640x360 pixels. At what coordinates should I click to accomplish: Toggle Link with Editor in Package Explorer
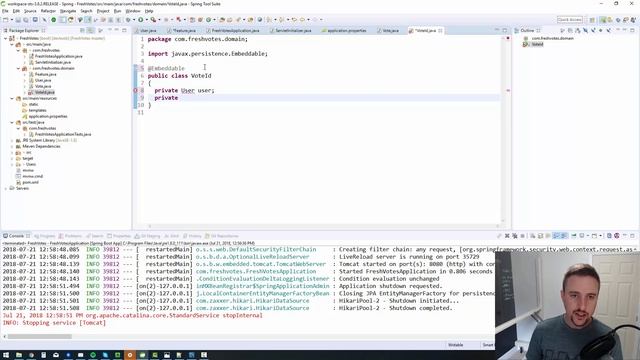(x=91, y=31)
